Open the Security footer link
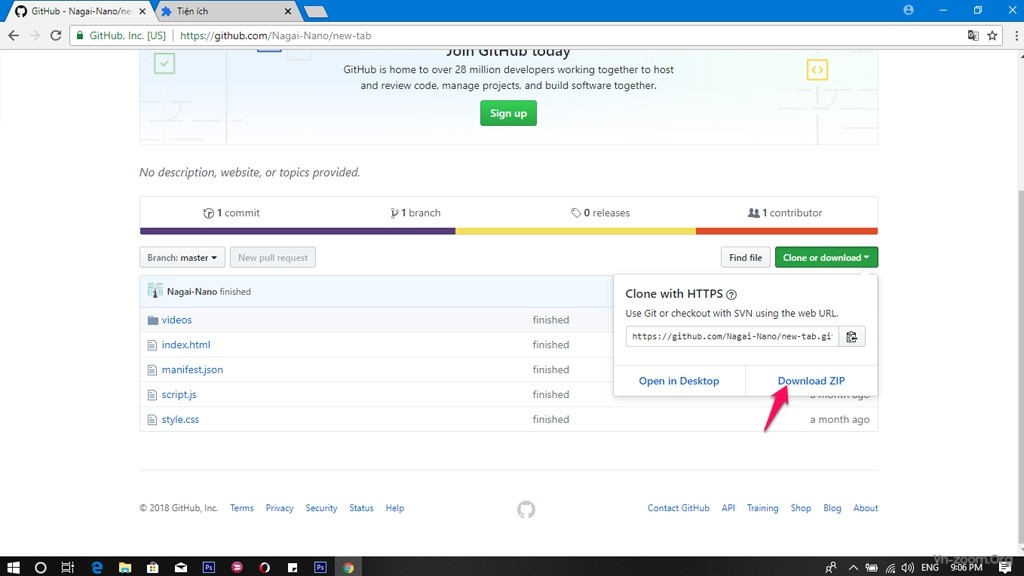Viewport: 1024px width, 576px height. point(321,508)
